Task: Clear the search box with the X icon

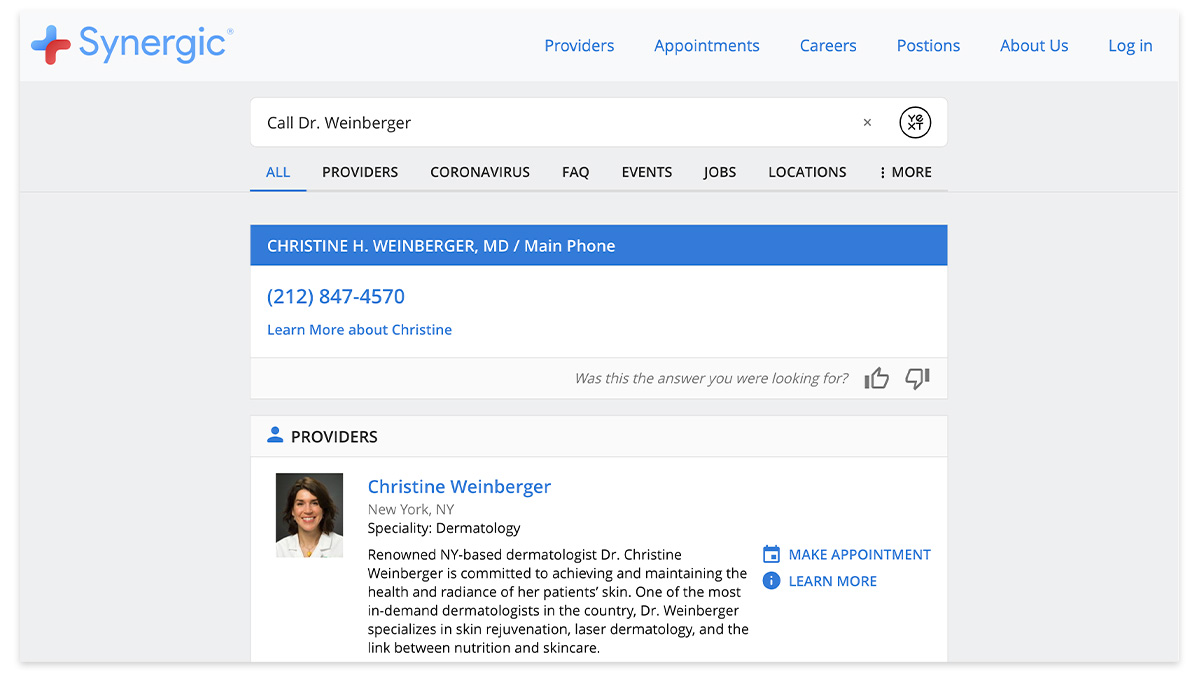Action: [x=867, y=123]
